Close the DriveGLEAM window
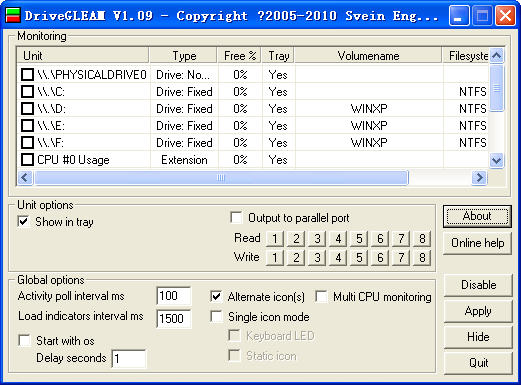The height and width of the screenshot is (385, 521). [505, 16]
